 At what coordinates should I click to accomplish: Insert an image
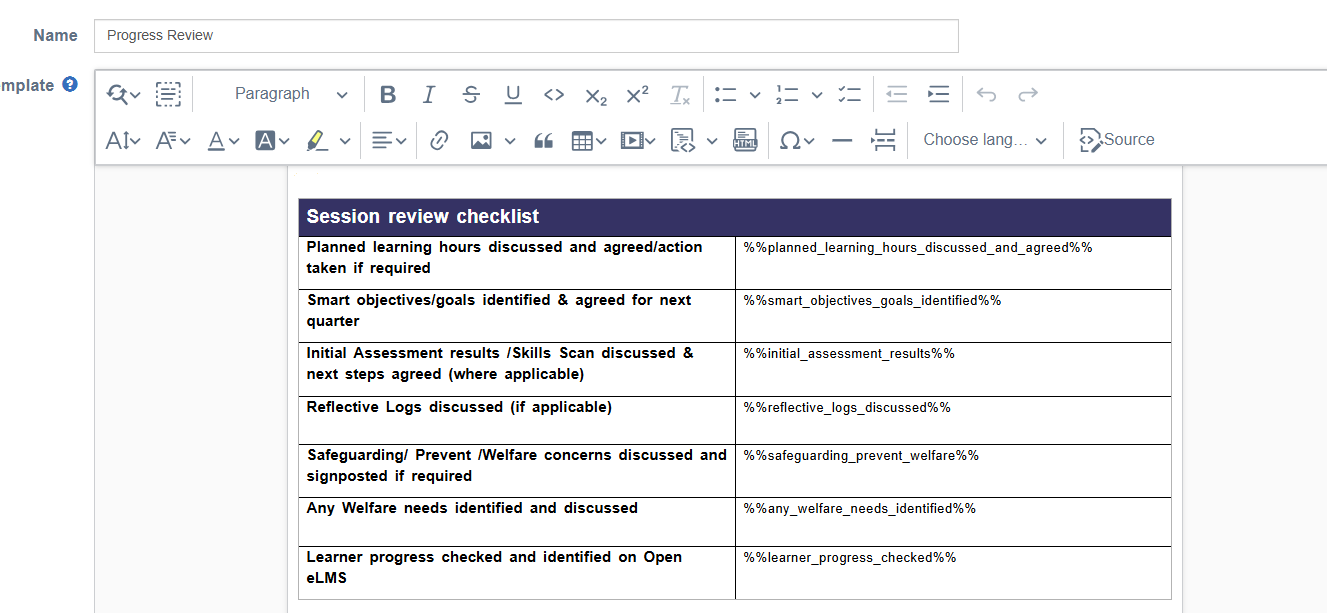click(481, 140)
